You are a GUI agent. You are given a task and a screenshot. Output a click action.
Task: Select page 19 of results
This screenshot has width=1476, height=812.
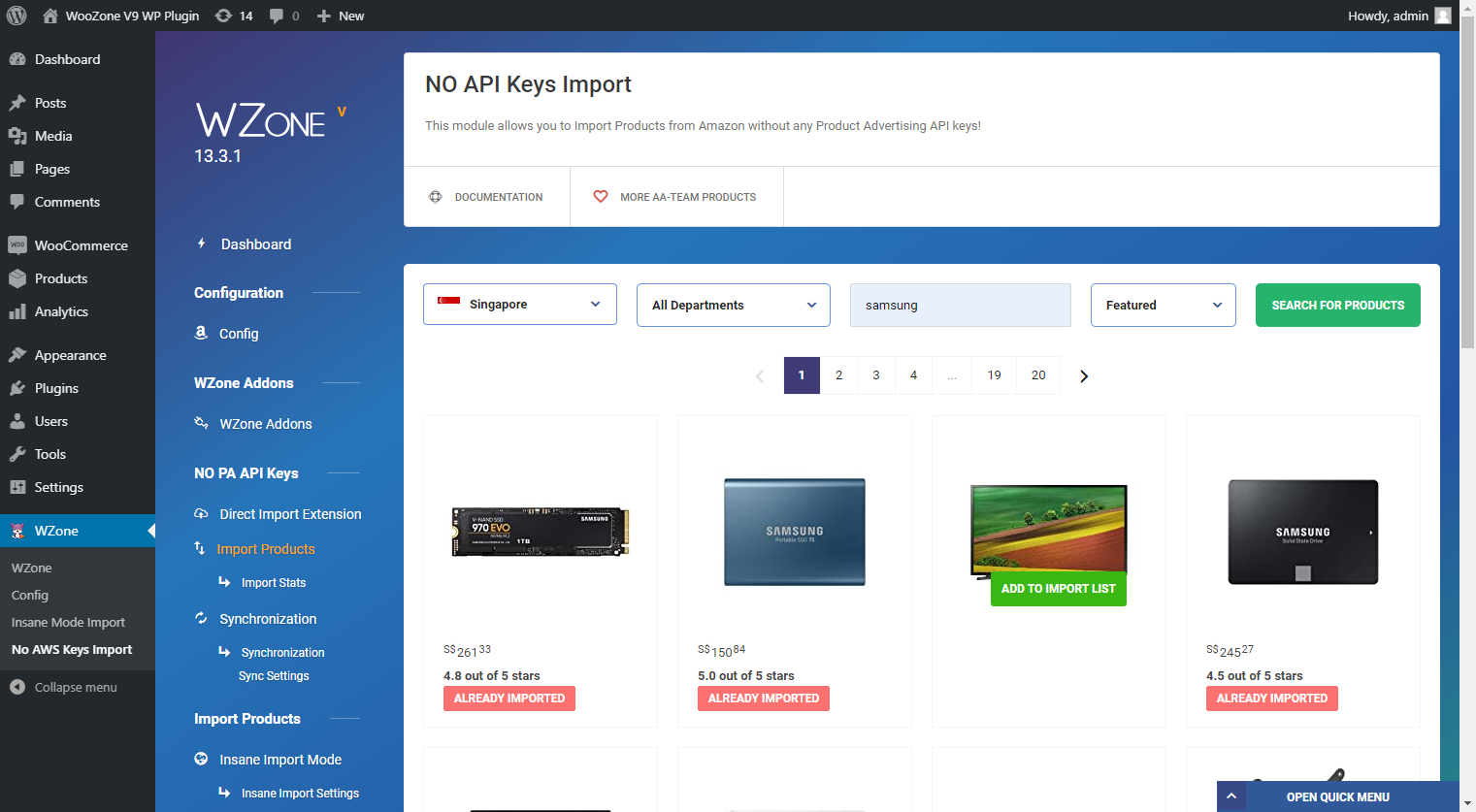[x=995, y=375]
